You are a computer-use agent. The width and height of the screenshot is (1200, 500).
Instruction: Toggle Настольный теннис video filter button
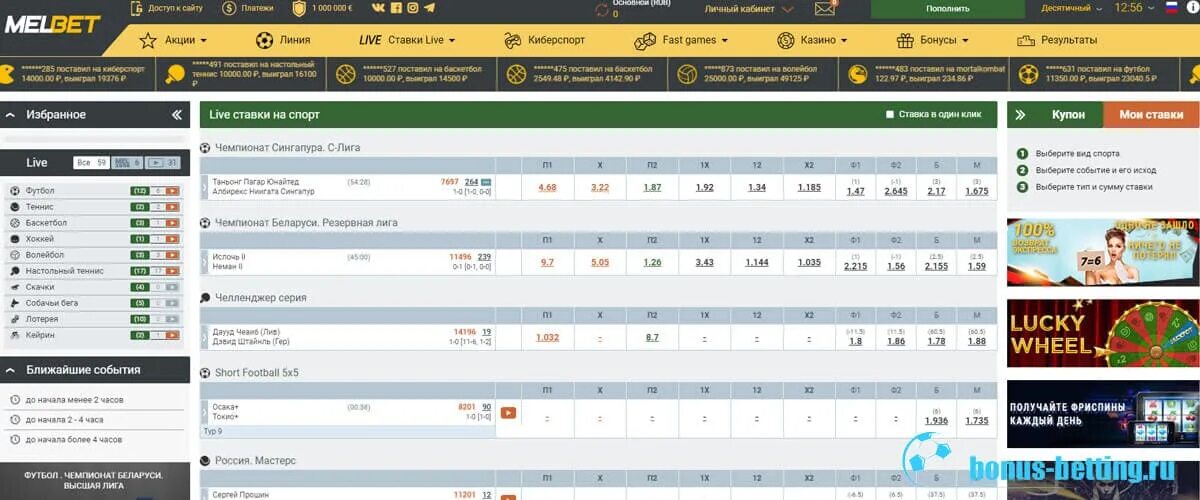point(172,270)
